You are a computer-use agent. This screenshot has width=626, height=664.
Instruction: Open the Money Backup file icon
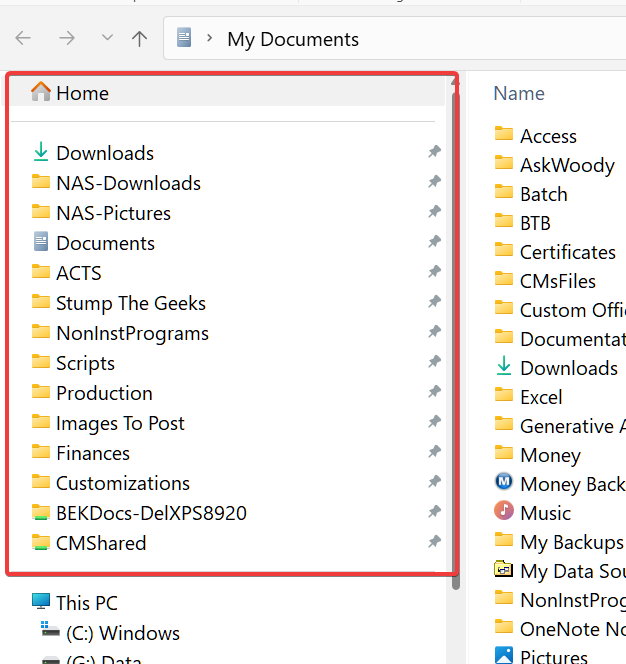pos(504,483)
